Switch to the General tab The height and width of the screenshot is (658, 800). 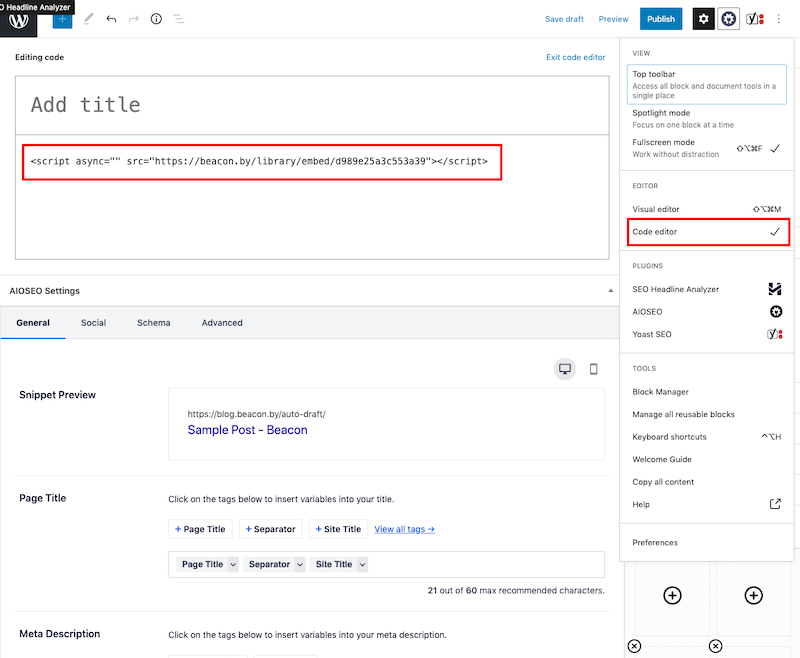[x=33, y=323]
